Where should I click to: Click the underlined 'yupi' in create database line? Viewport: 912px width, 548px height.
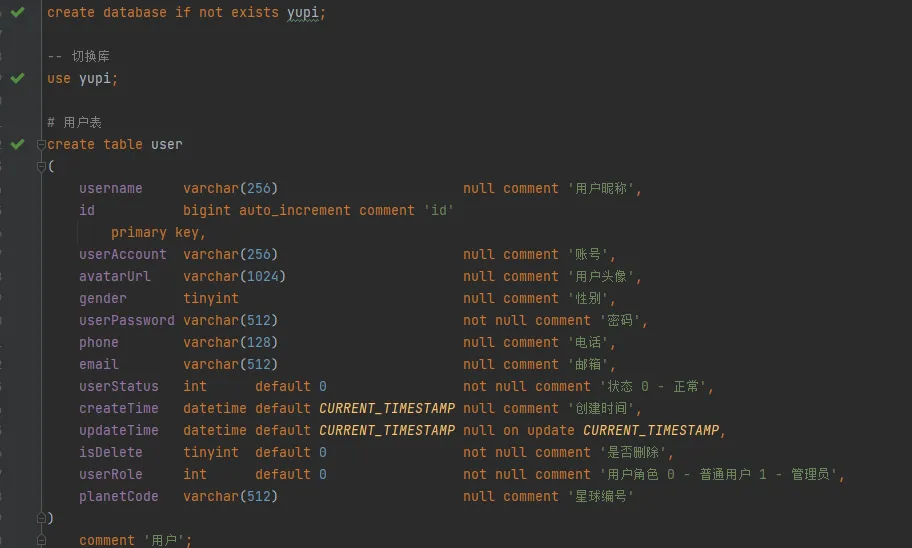[x=302, y=13]
